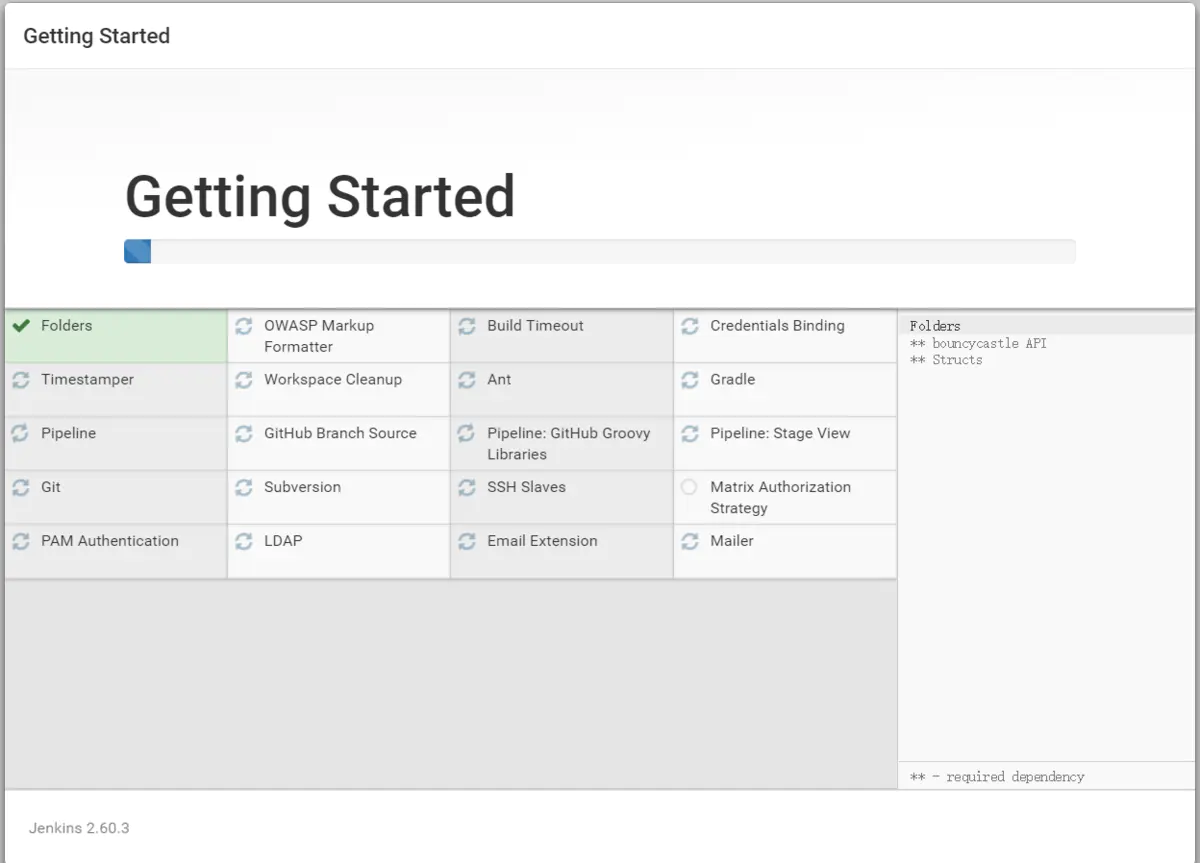Screen dimensions: 1200x863
Task: Select the OWASP Markup Formatter label
Action: (x=319, y=336)
